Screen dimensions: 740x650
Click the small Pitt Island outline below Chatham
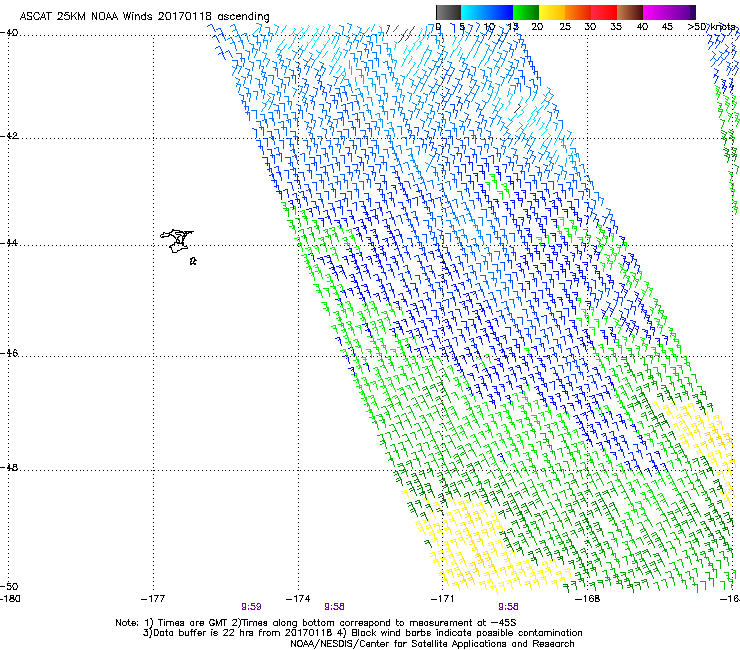pos(193,261)
